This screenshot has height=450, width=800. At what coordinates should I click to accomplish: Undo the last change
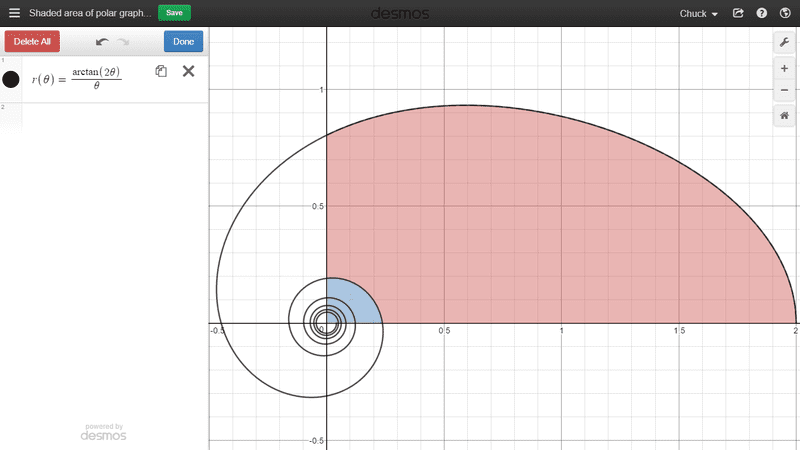pyautogui.click(x=102, y=42)
